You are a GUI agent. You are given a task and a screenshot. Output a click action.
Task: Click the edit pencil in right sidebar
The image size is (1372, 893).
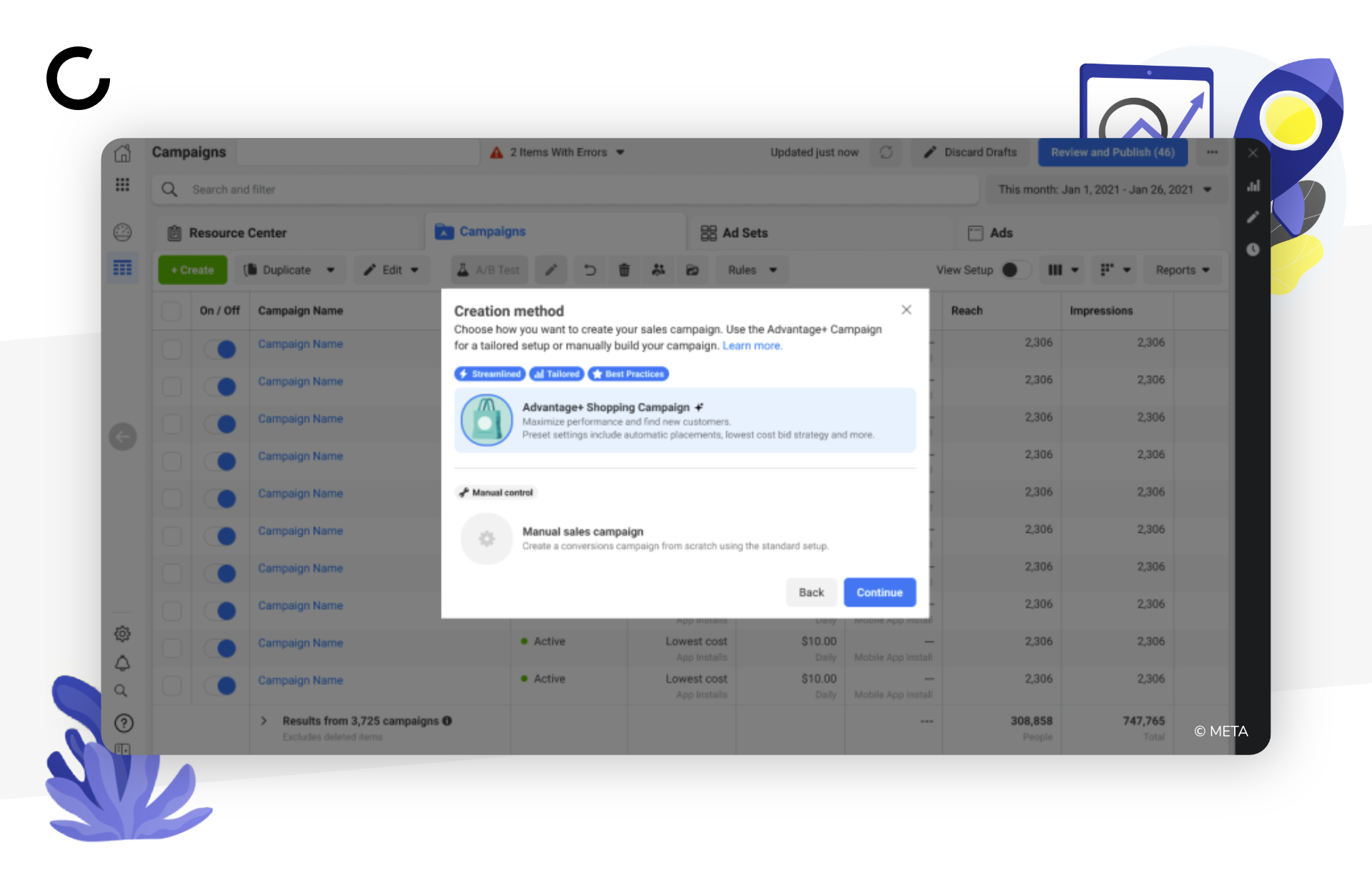pyautogui.click(x=1253, y=217)
